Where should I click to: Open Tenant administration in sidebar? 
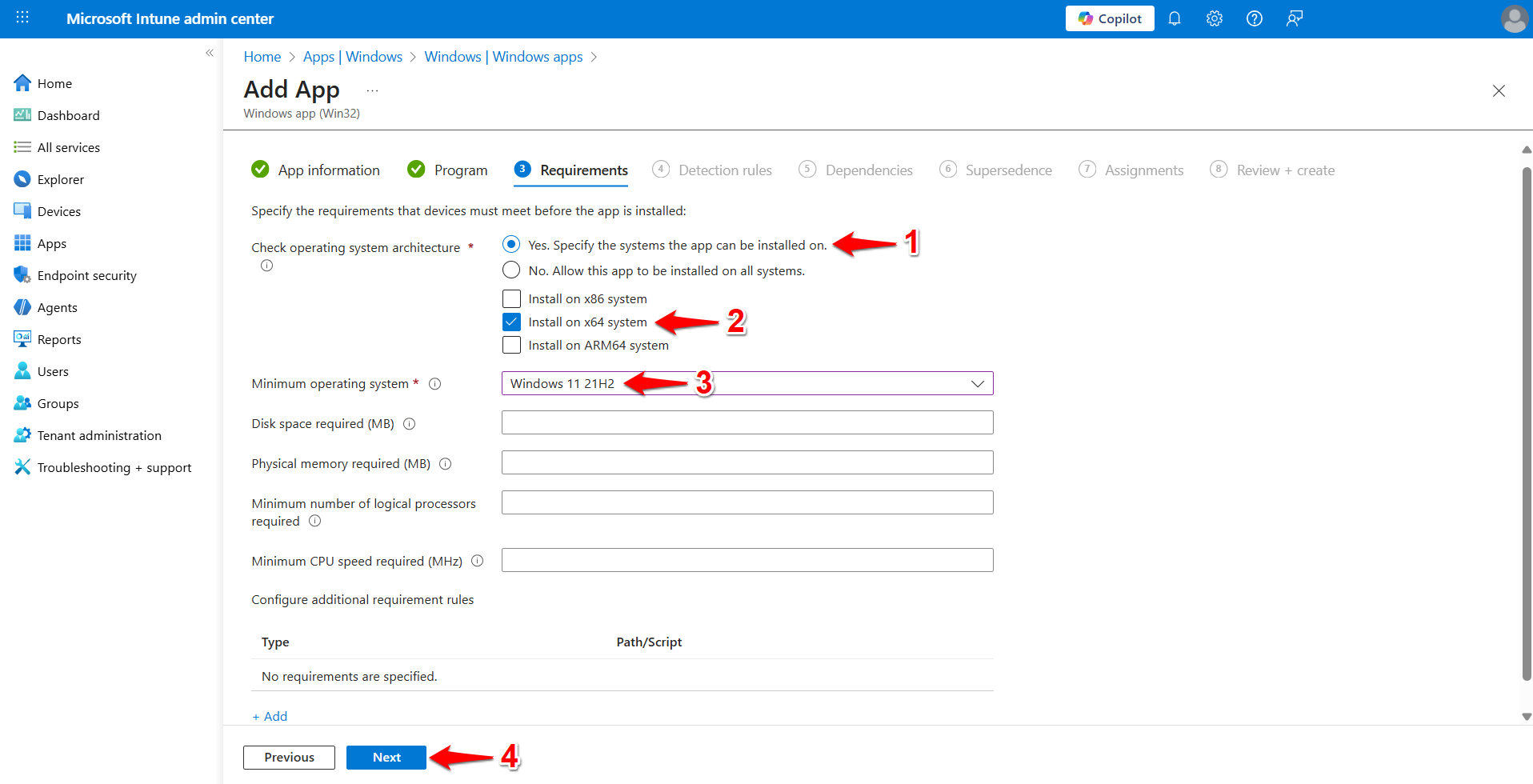(99, 435)
